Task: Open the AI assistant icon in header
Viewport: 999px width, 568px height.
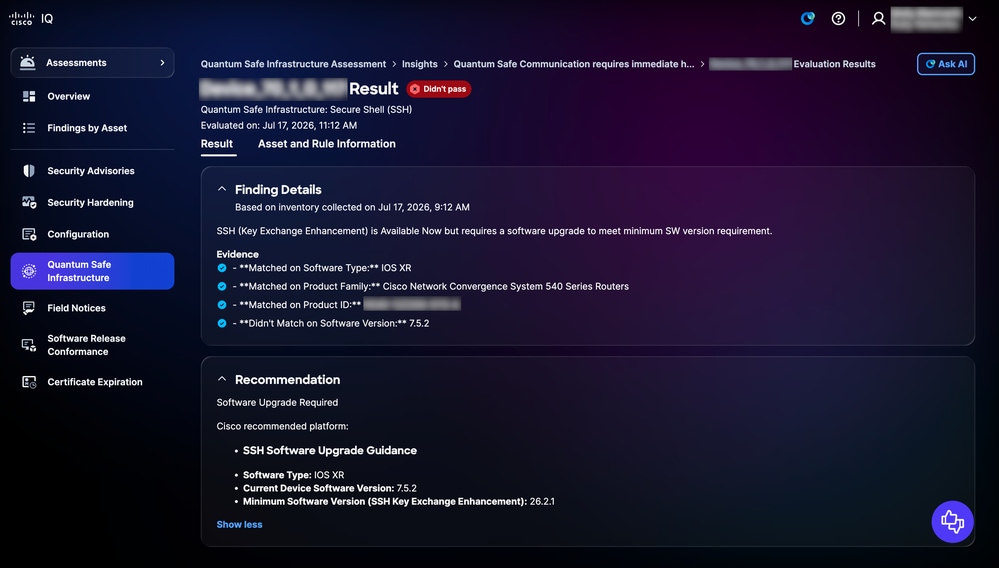Action: coord(808,18)
